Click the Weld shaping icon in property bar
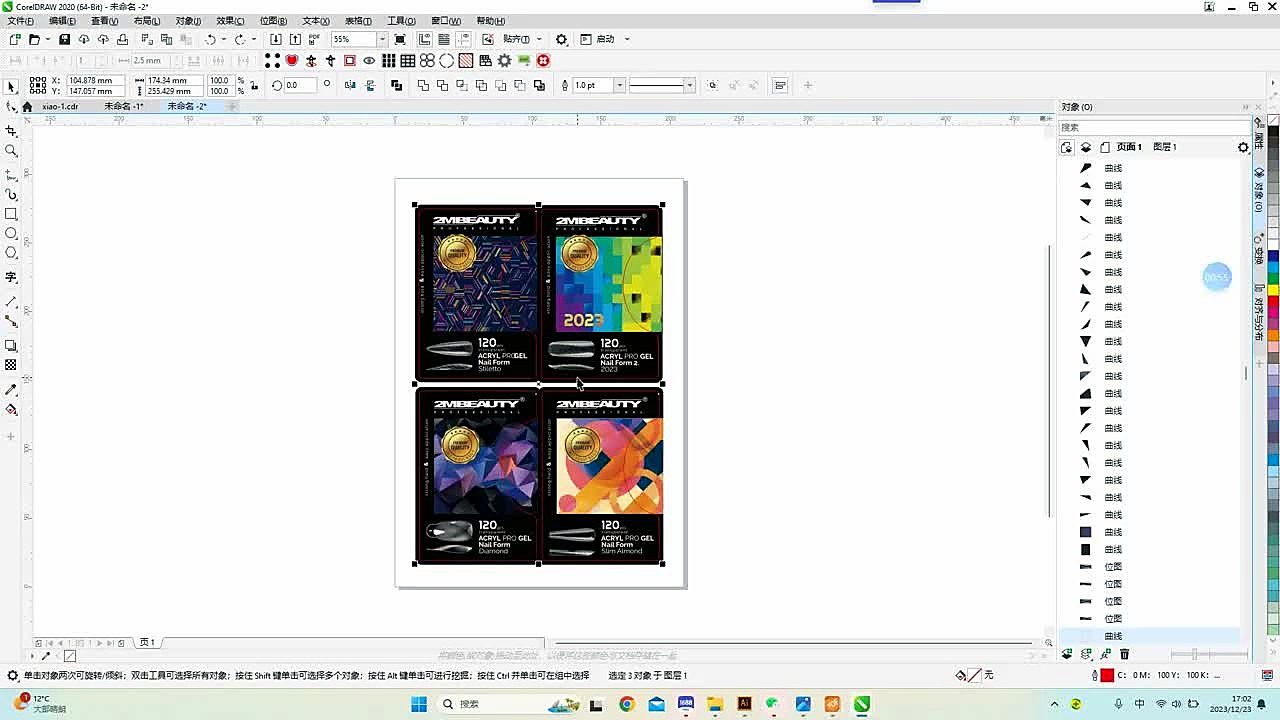This screenshot has height=720, width=1280. [x=423, y=85]
